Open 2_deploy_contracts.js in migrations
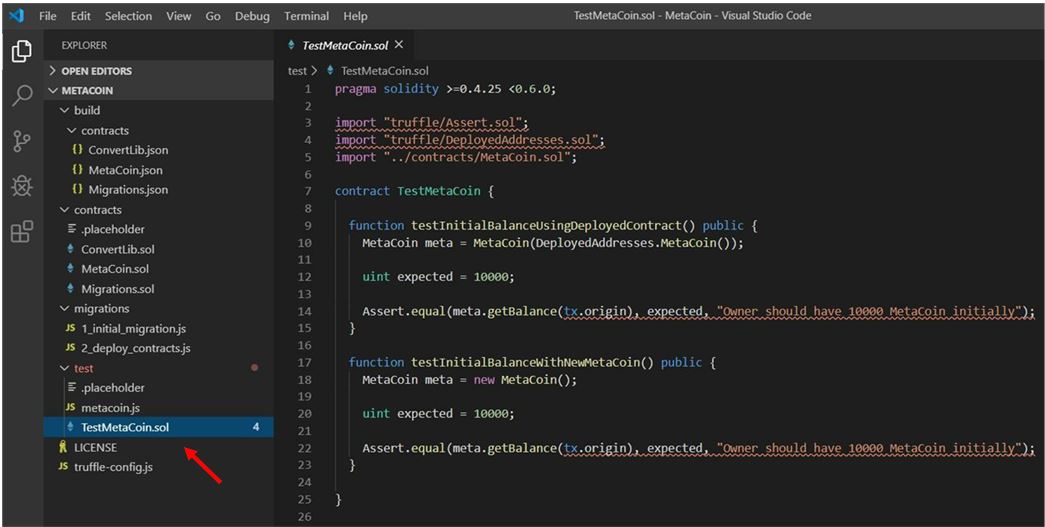The height and width of the screenshot is (527, 1045). click(135, 348)
